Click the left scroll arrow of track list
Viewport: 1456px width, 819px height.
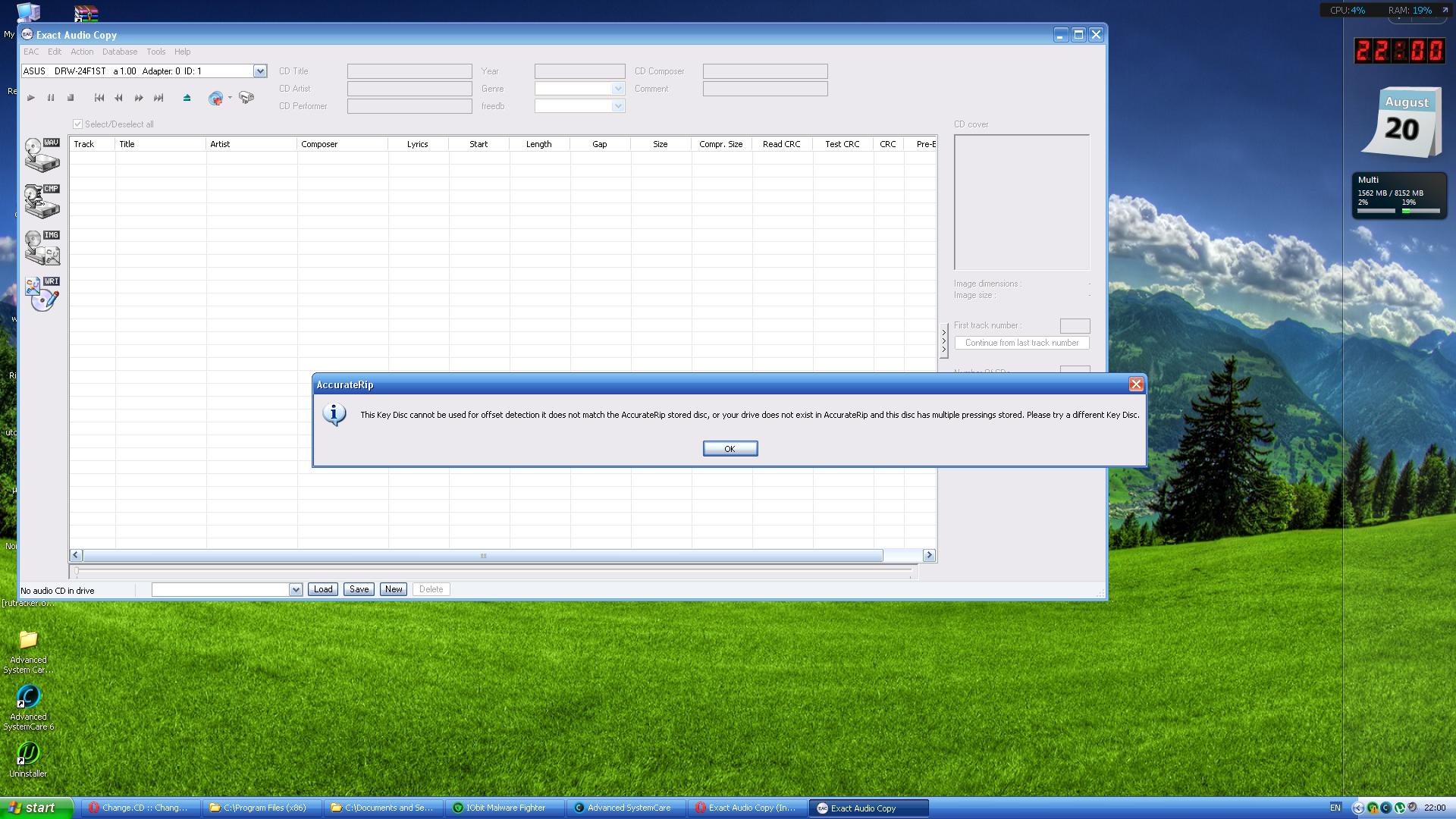[76, 556]
